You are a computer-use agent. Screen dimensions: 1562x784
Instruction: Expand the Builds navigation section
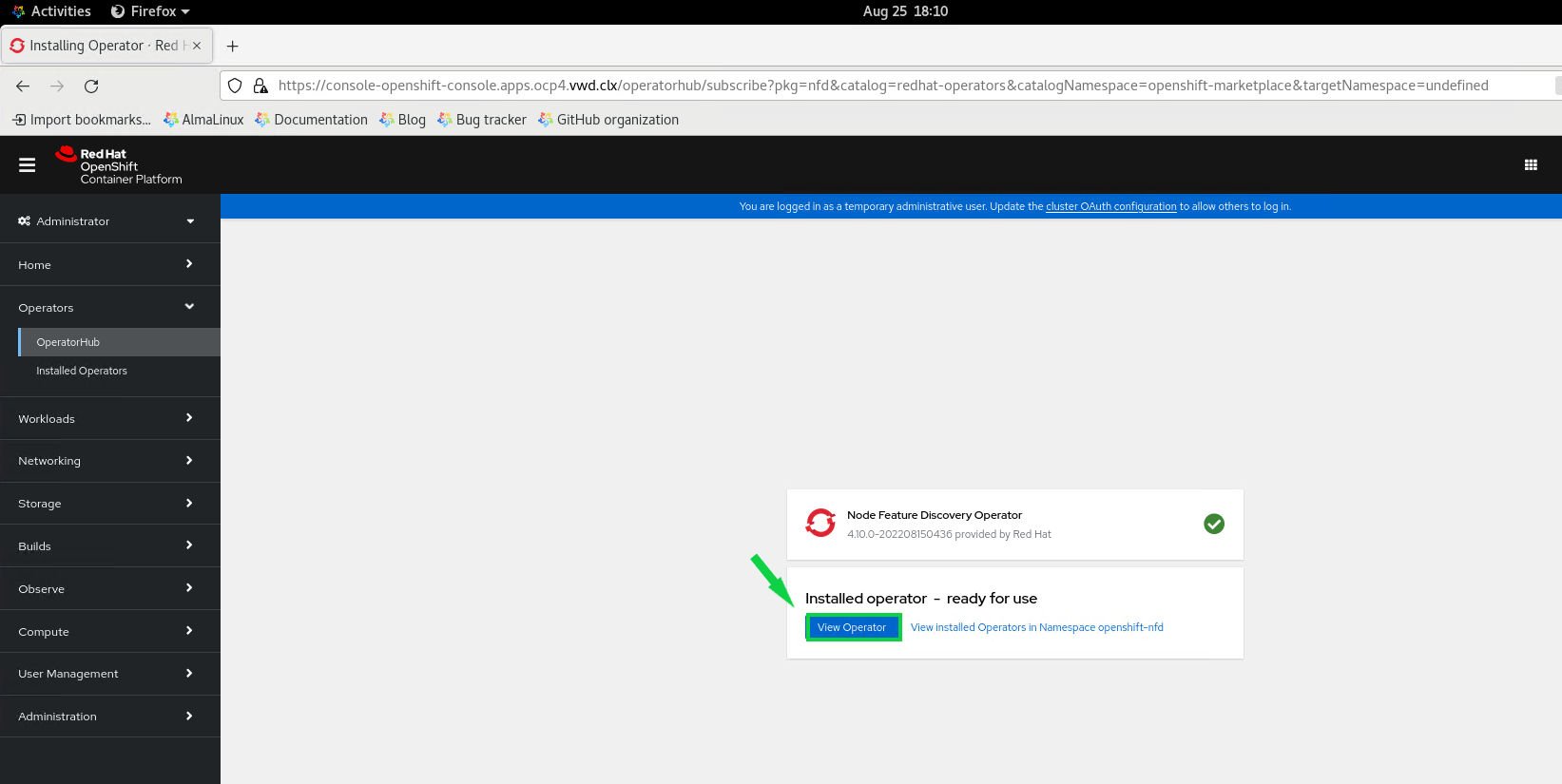(x=110, y=546)
